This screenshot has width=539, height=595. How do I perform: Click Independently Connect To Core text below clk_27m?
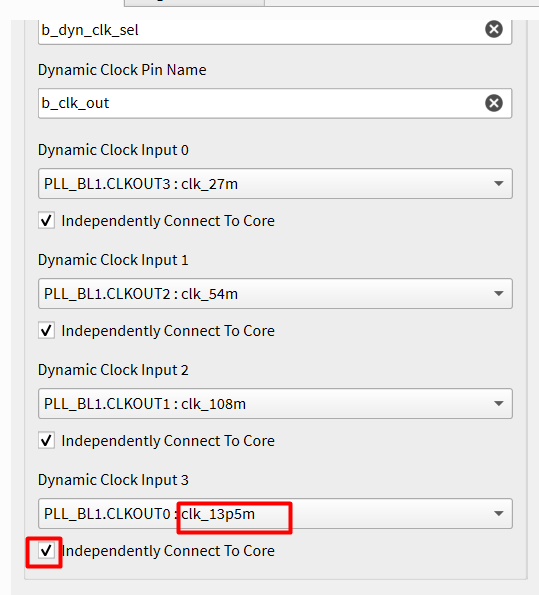pyautogui.click(x=168, y=221)
